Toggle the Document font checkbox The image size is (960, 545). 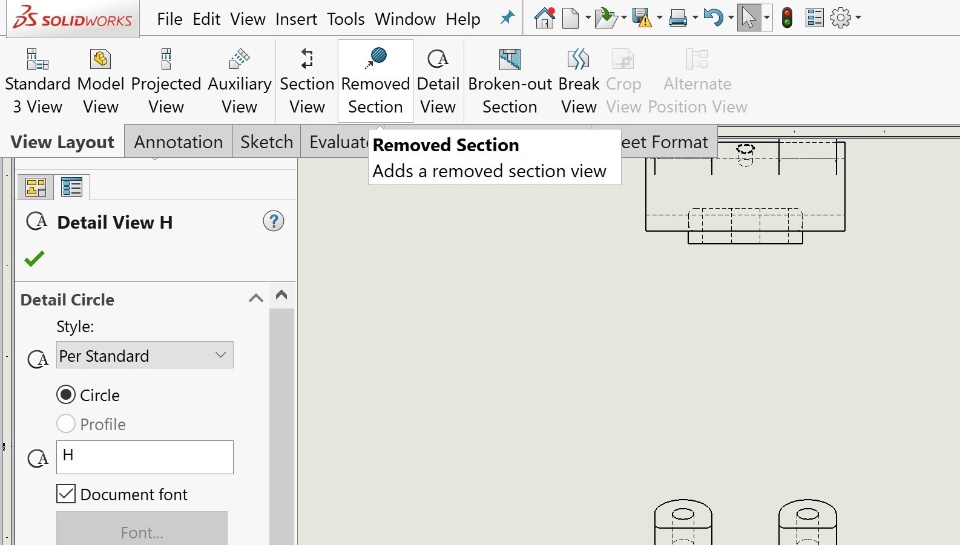click(x=66, y=494)
